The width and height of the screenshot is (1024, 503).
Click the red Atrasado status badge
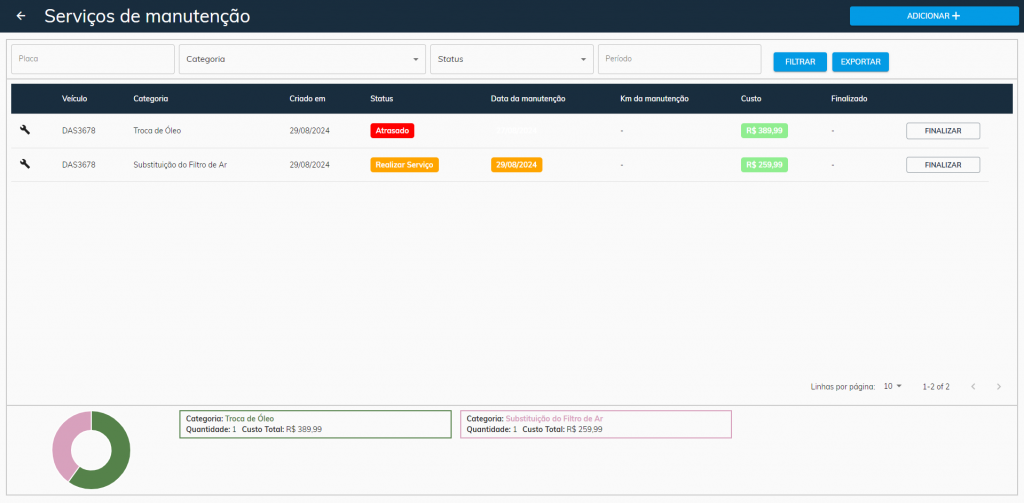pyautogui.click(x=392, y=131)
